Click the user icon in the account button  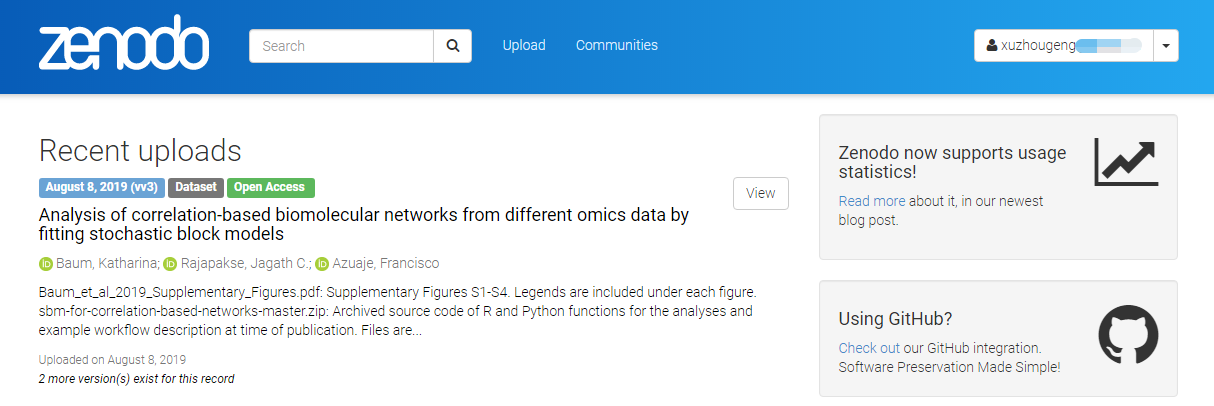tap(991, 46)
